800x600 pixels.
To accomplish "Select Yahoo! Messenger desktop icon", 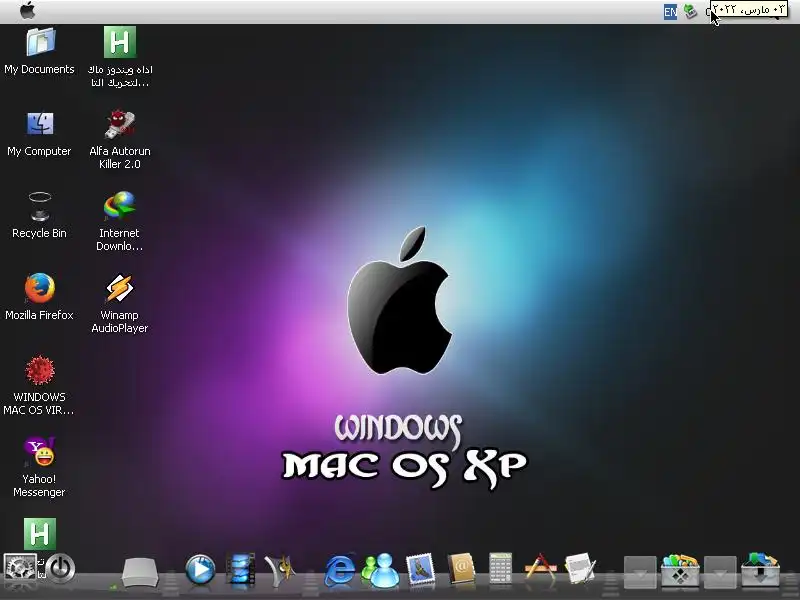I will tap(40, 452).
